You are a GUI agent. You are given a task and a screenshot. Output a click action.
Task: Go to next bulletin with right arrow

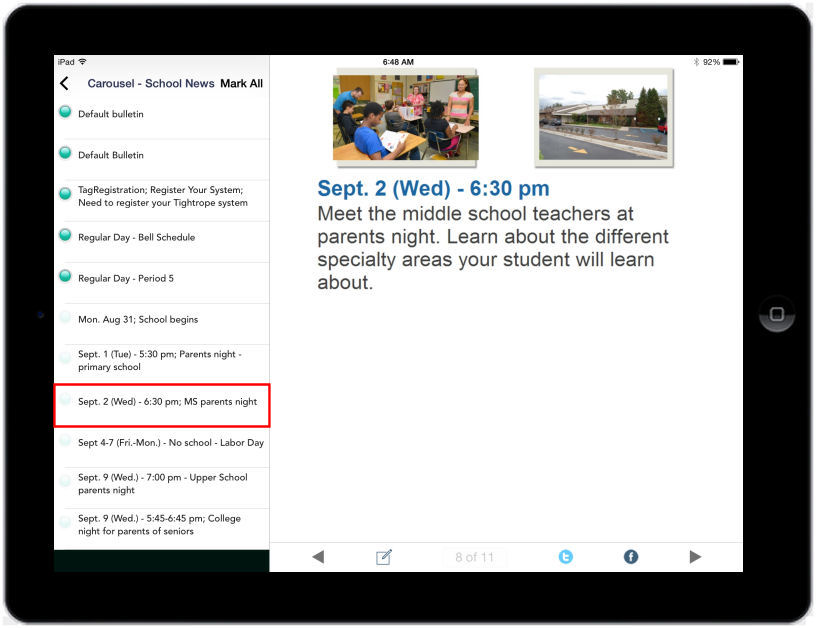(x=695, y=557)
